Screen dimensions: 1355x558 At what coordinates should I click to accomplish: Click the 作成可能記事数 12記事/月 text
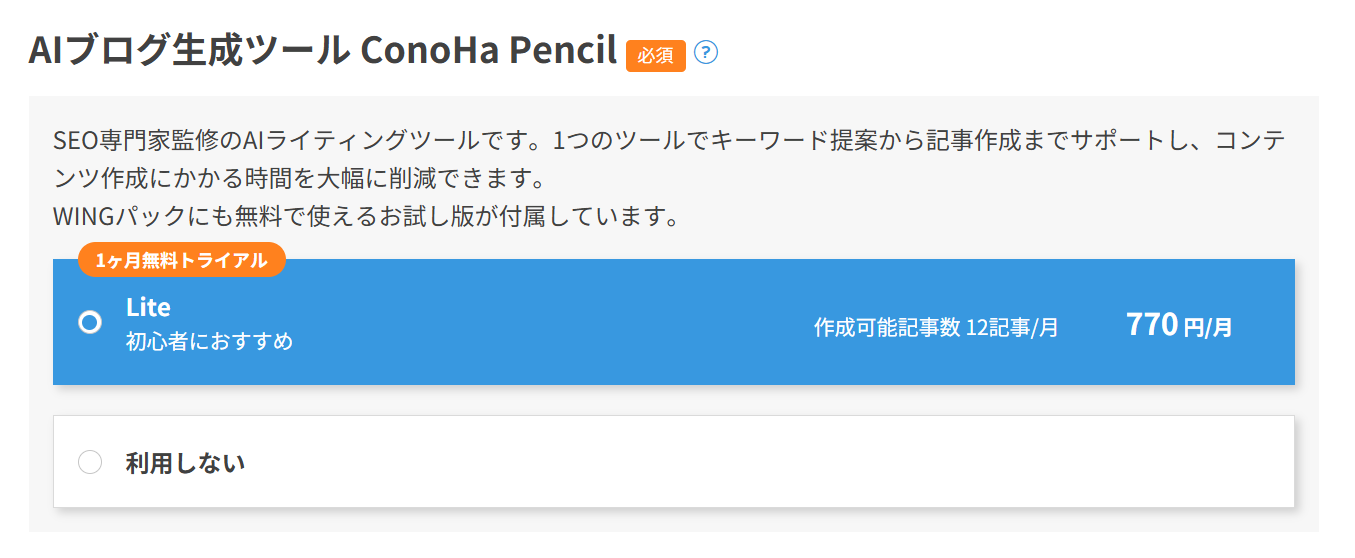pos(935,327)
